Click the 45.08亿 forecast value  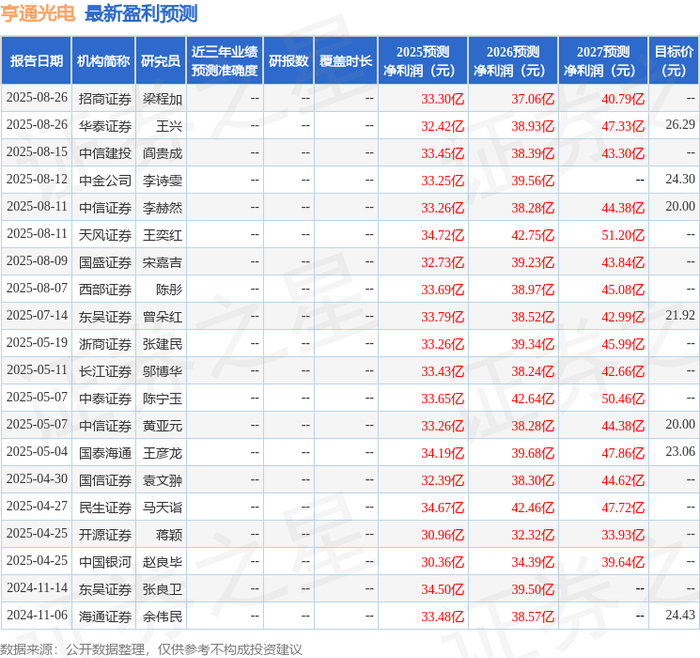click(x=623, y=289)
